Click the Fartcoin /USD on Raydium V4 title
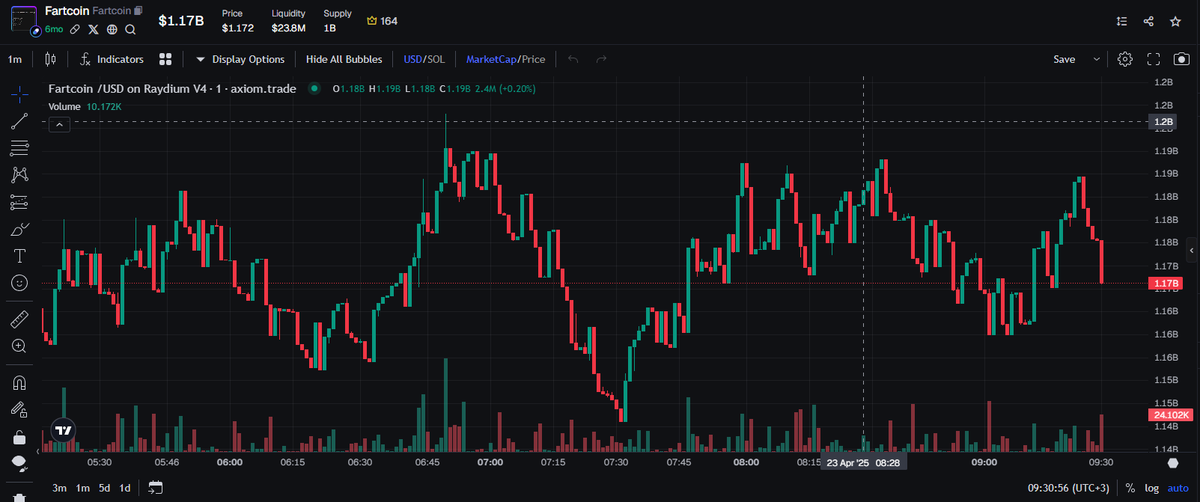 (x=173, y=89)
